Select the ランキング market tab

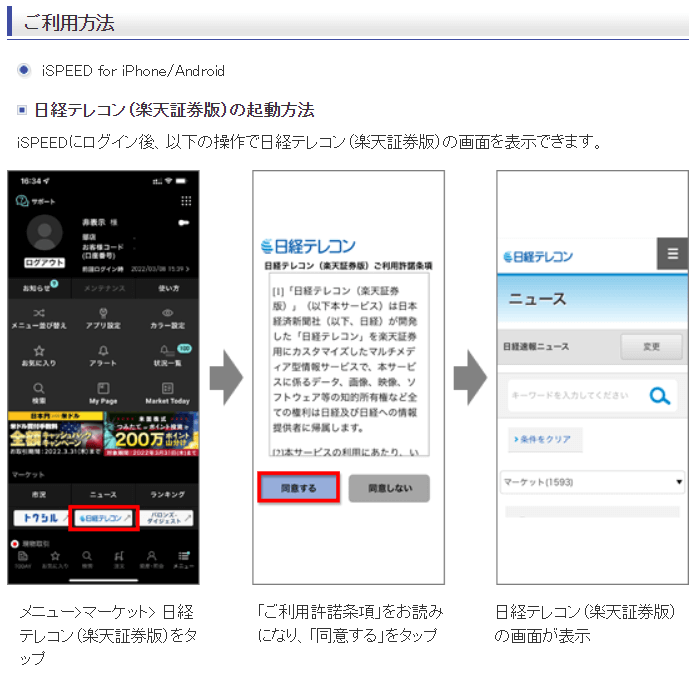coord(167,494)
